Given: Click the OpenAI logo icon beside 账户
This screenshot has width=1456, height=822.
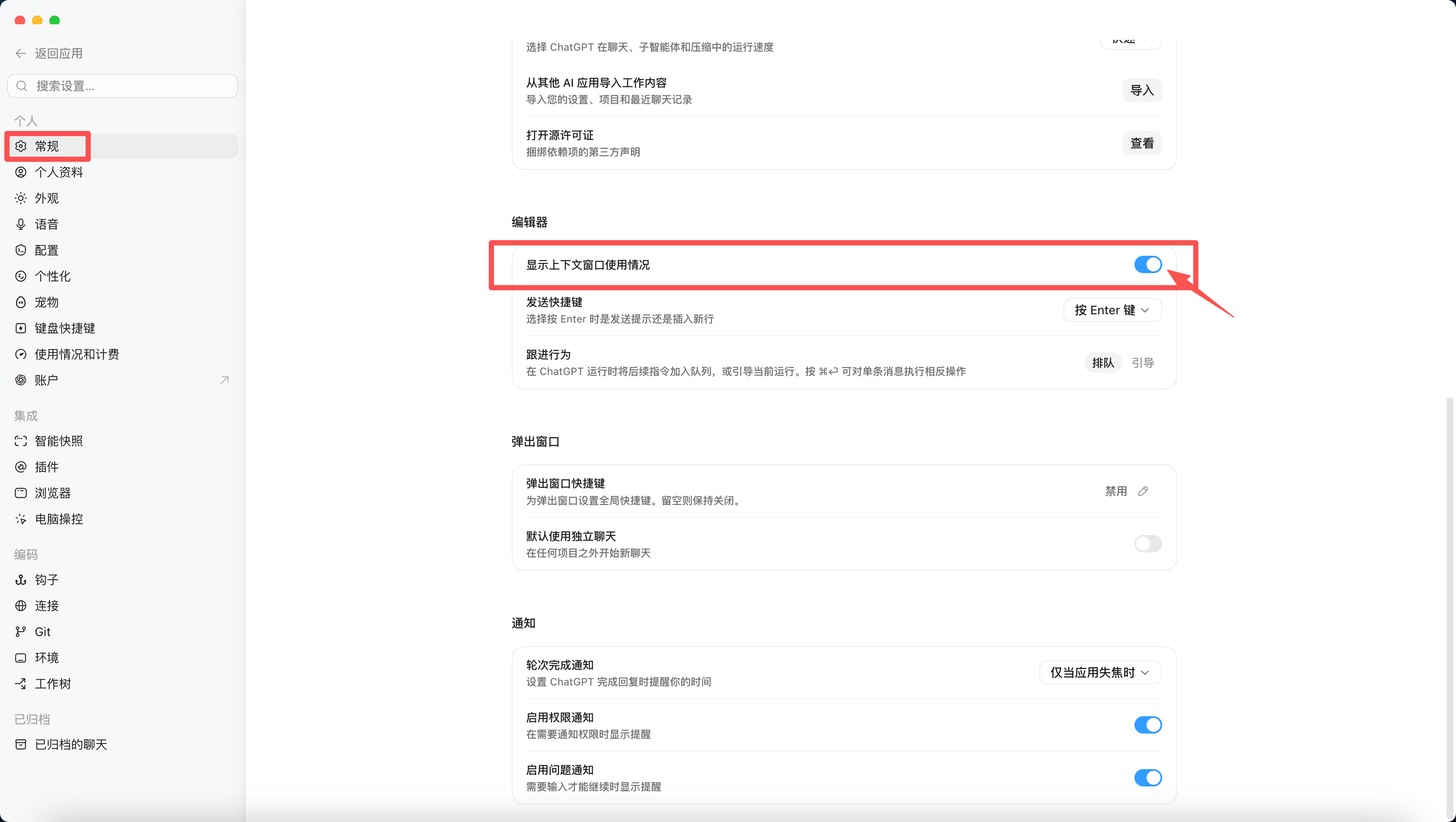Looking at the screenshot, I should click(21, 380).
